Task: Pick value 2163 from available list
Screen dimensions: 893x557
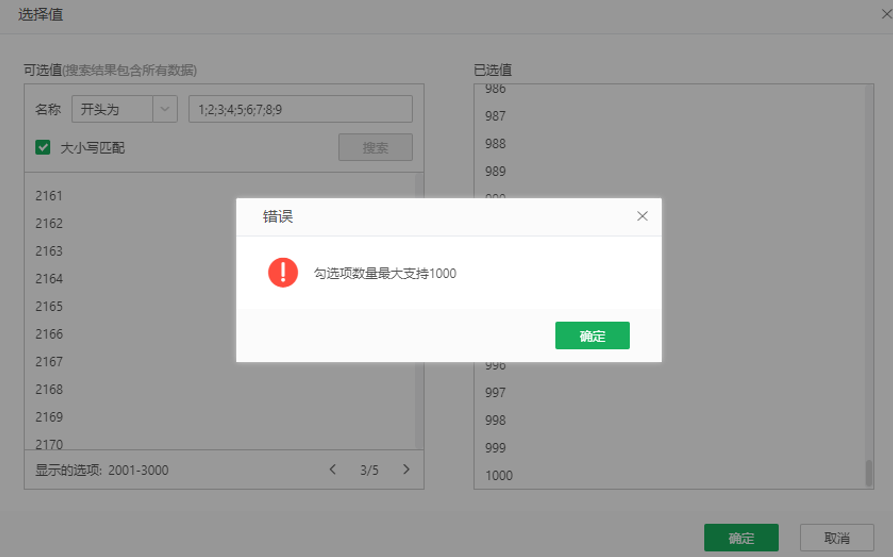Action: 49,251
